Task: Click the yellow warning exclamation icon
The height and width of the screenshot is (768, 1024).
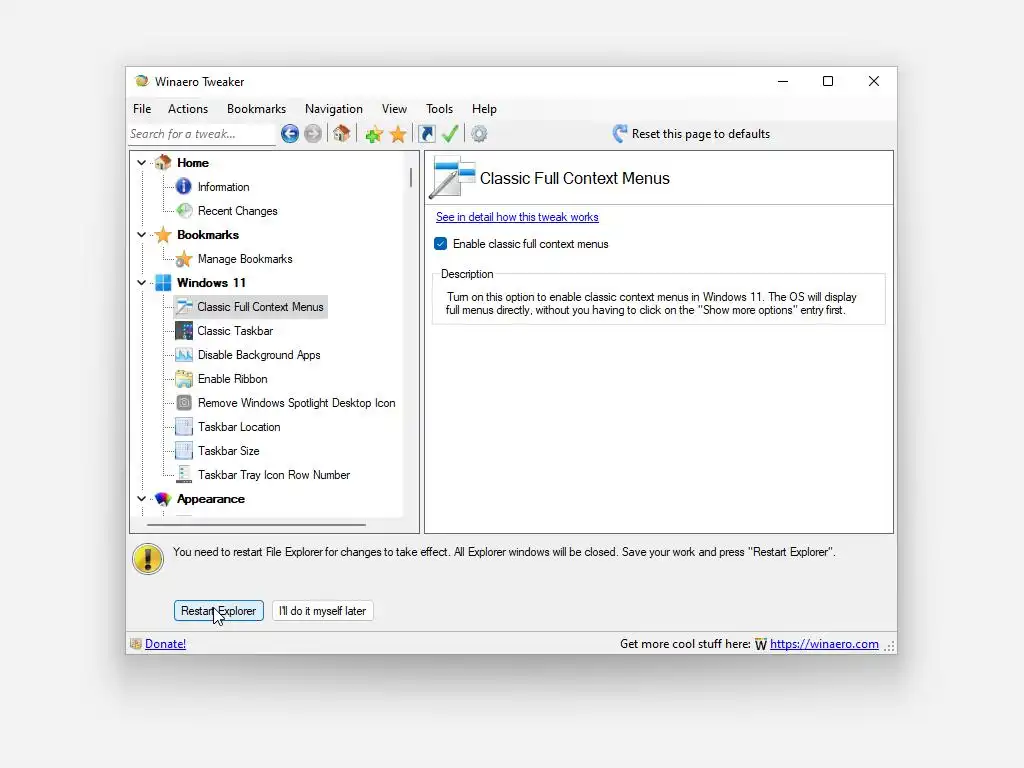Action: pos(148,559)
